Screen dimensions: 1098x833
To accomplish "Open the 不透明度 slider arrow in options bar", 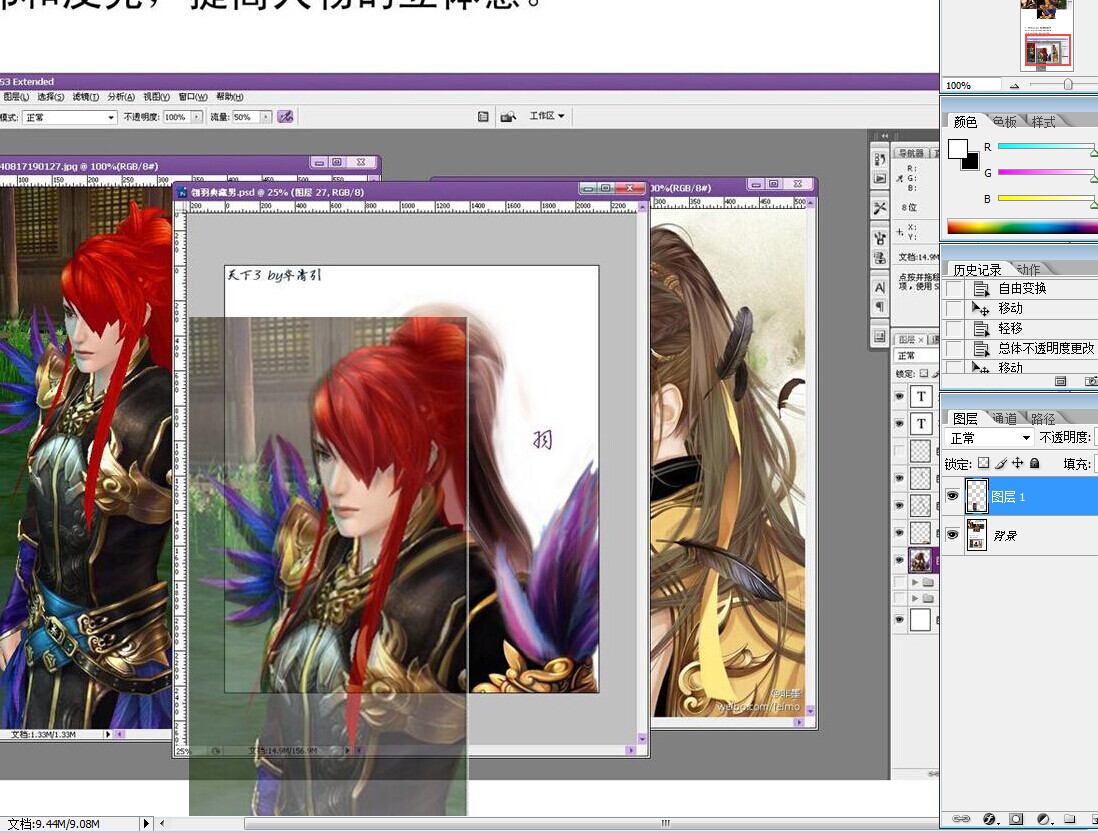I will [197, 117].
